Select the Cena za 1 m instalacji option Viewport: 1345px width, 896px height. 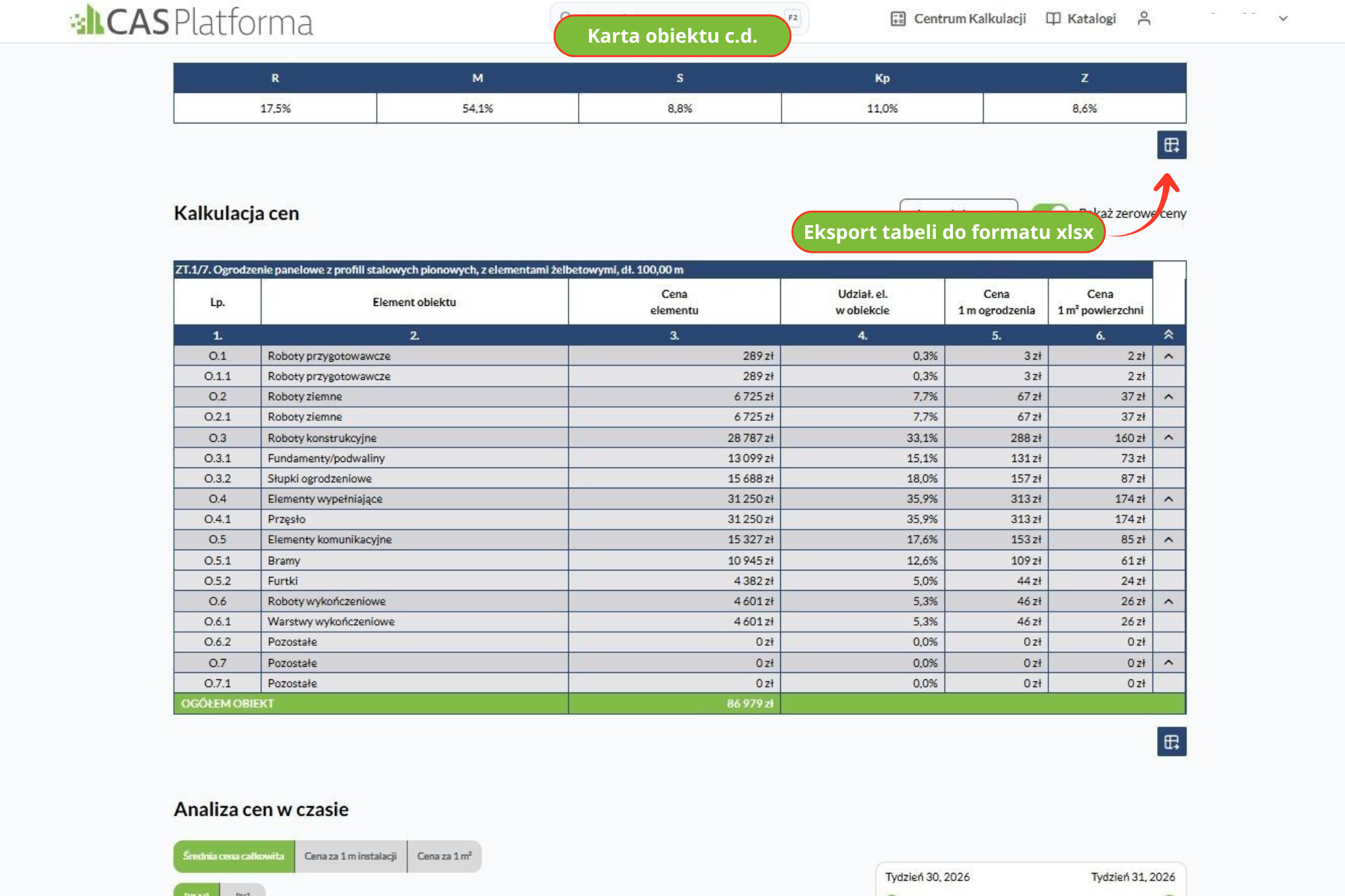tap(351, 856)
